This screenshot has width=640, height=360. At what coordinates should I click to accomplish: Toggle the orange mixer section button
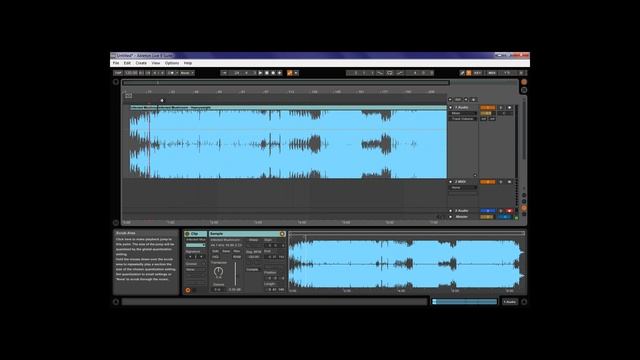point(524,208)
